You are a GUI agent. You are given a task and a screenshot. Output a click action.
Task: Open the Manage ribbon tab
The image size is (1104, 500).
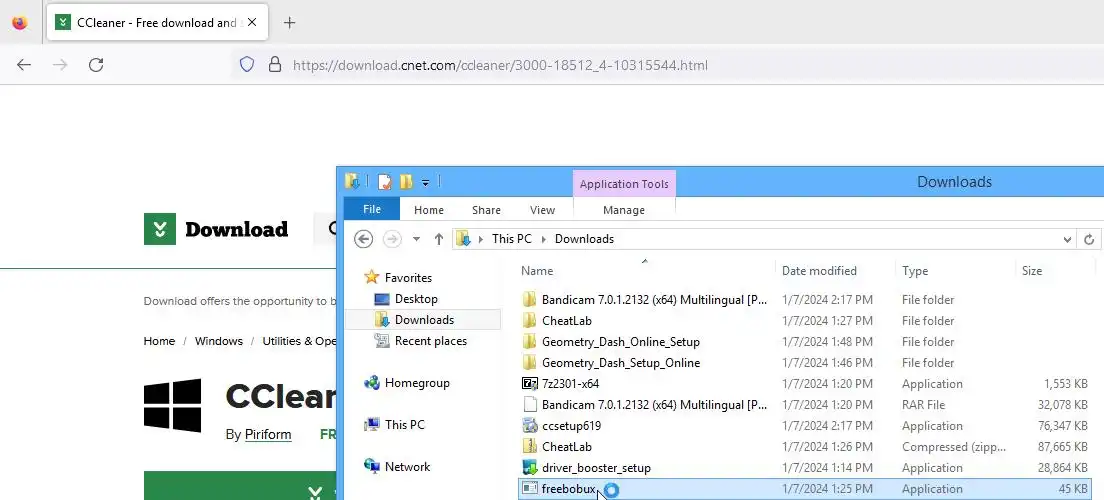(624, 210)
